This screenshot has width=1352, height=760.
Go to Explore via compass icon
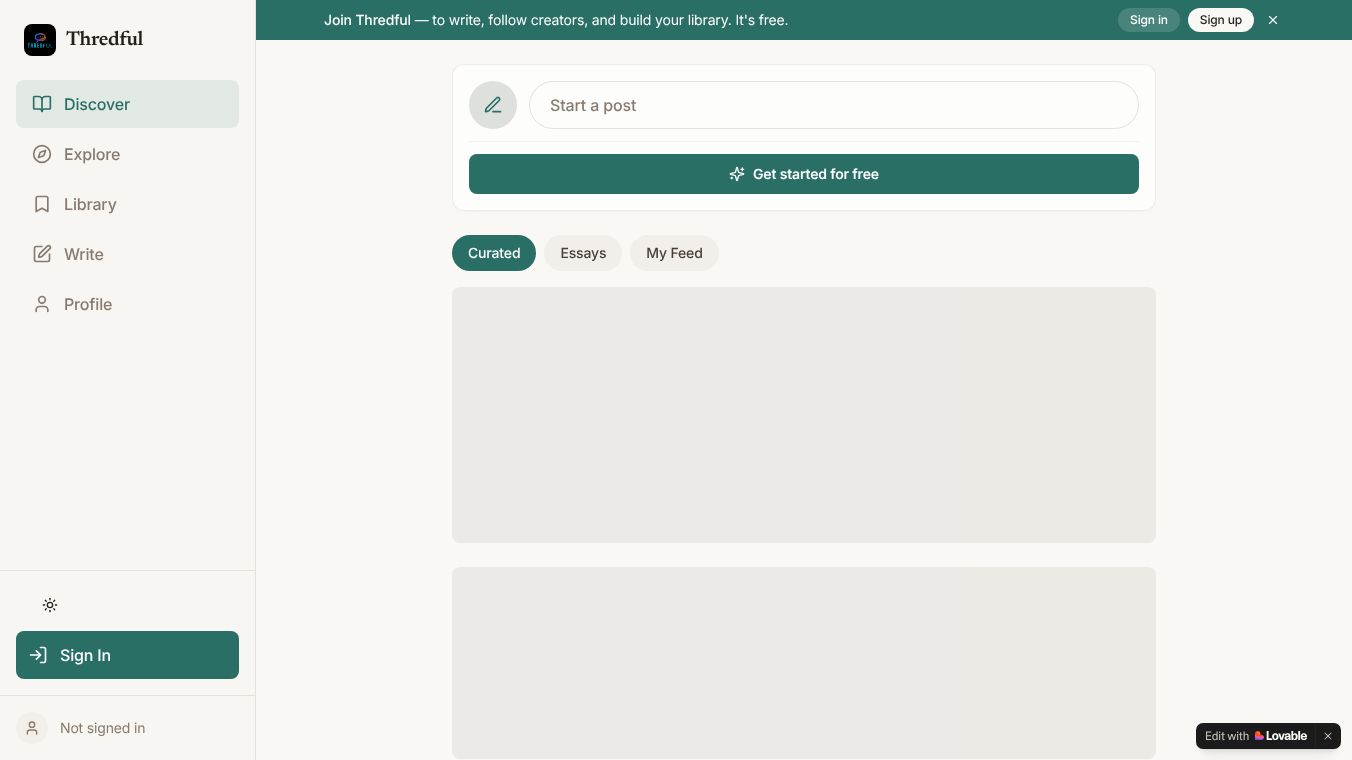42,154
